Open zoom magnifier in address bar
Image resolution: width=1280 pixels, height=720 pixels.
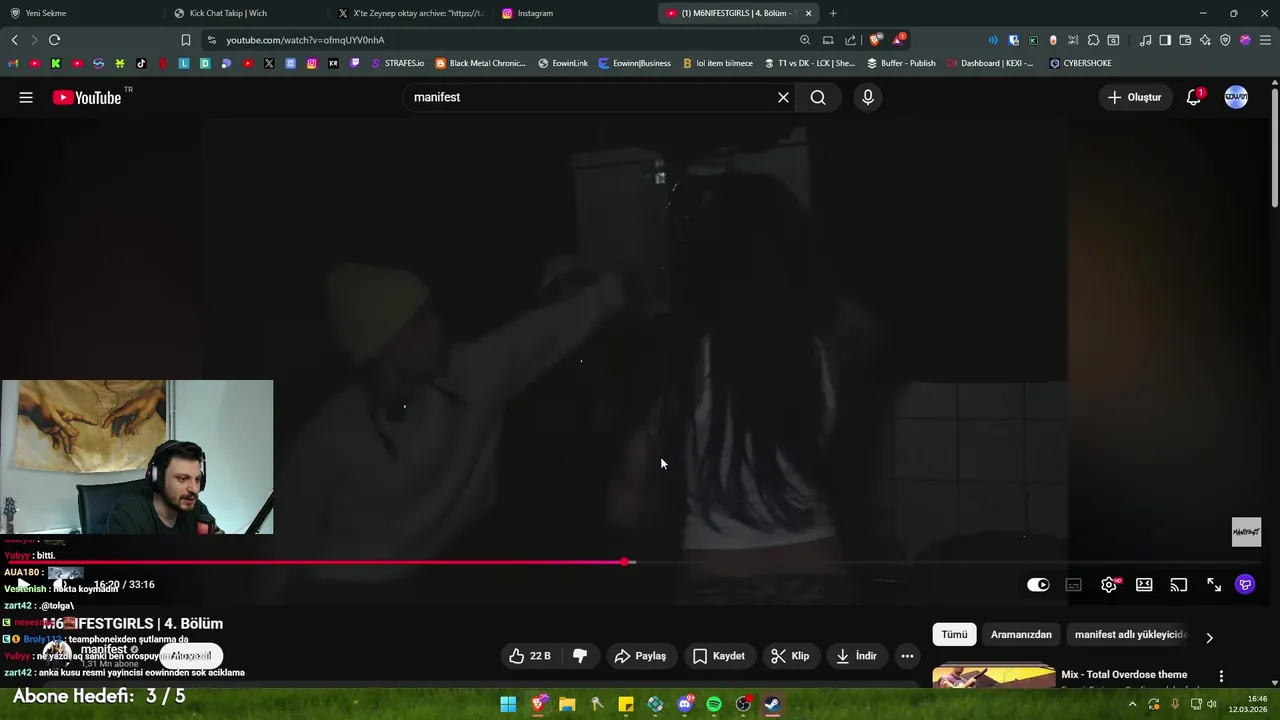click(805, 40)
